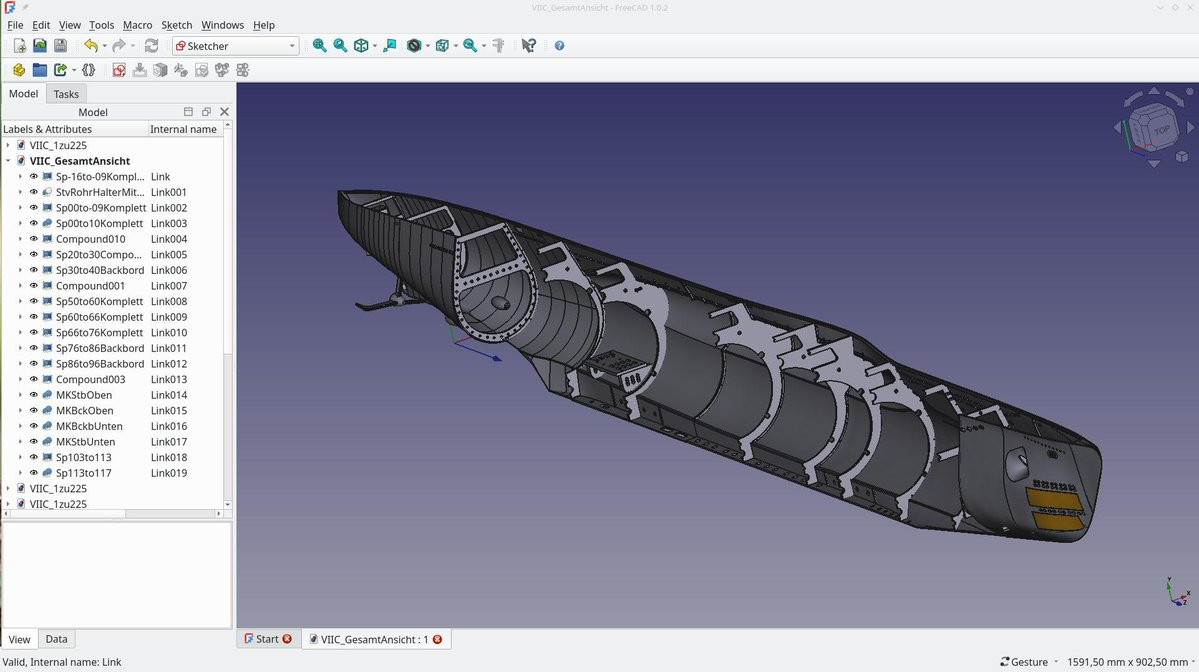Click the Refresh recompute icon

coord(151,46)
